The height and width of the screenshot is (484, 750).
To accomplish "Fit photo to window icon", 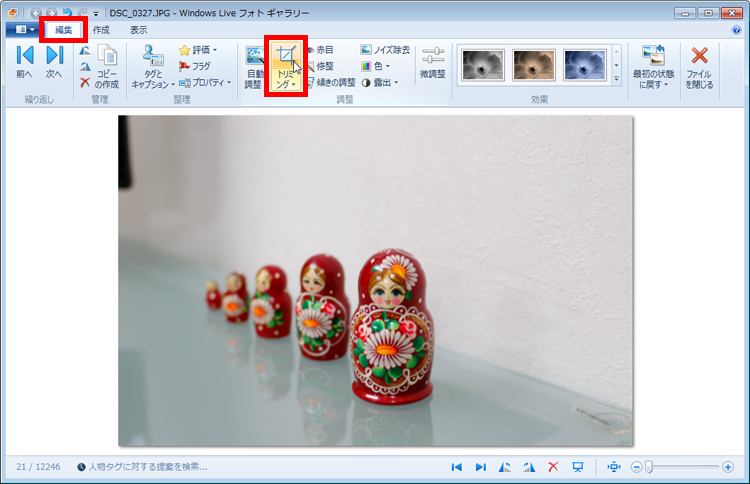I will click(614, 467).
